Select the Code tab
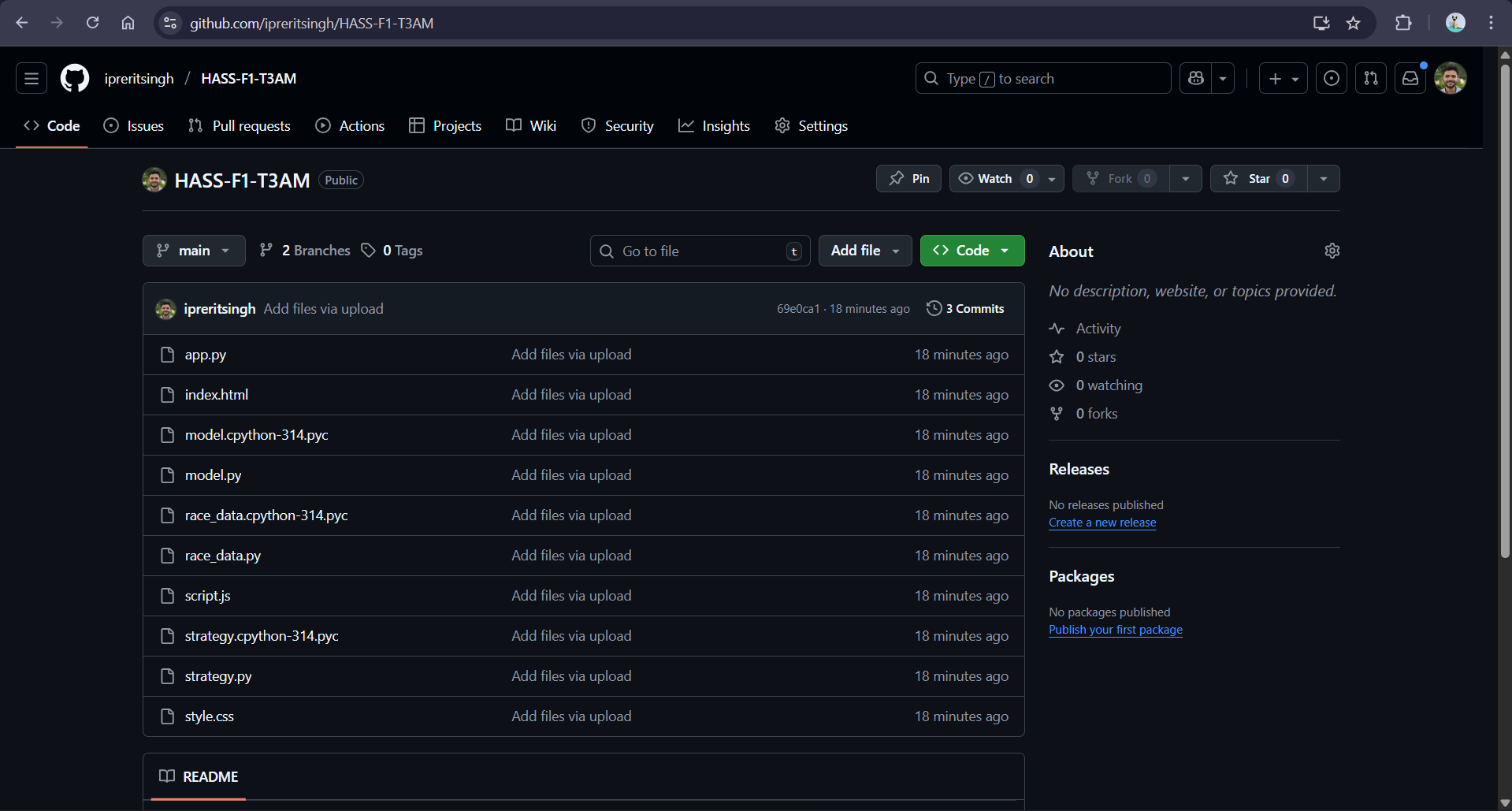 [x=52, y=126]
